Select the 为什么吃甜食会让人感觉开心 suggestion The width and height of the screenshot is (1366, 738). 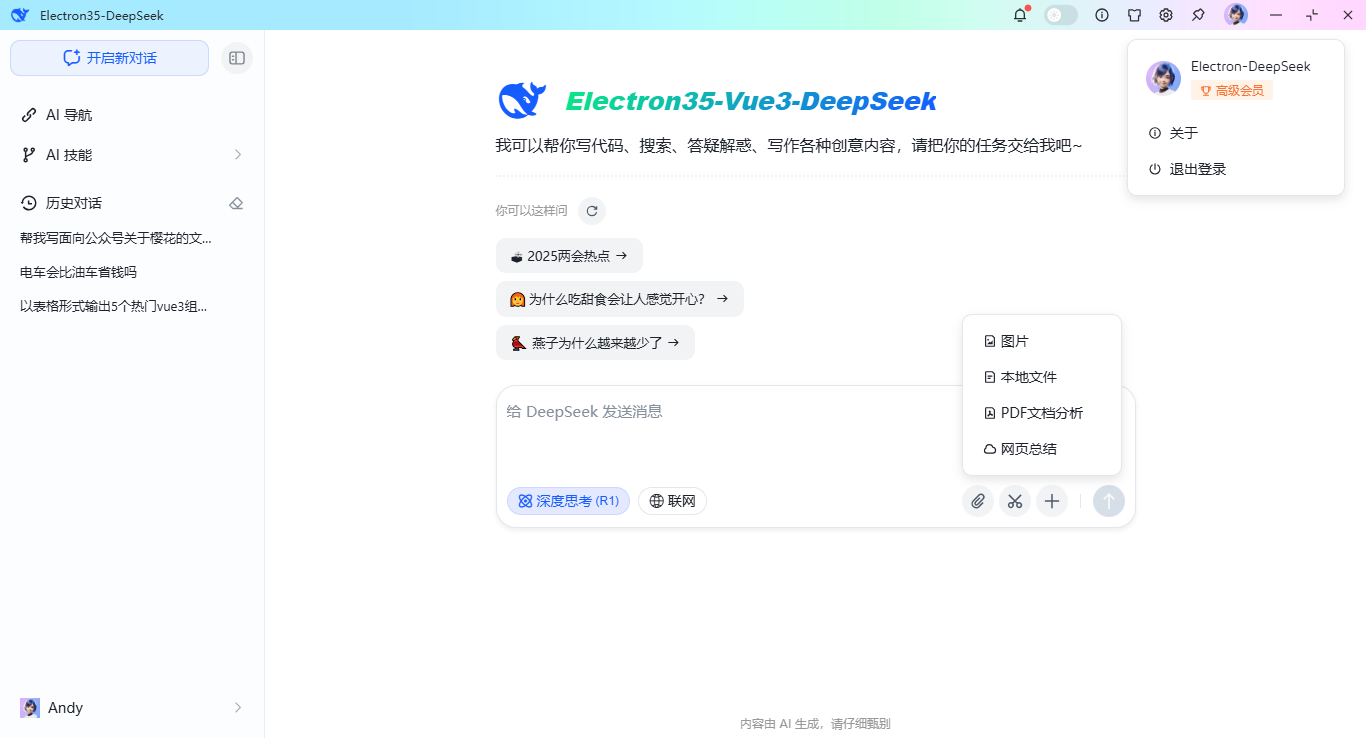coord(620,299)
